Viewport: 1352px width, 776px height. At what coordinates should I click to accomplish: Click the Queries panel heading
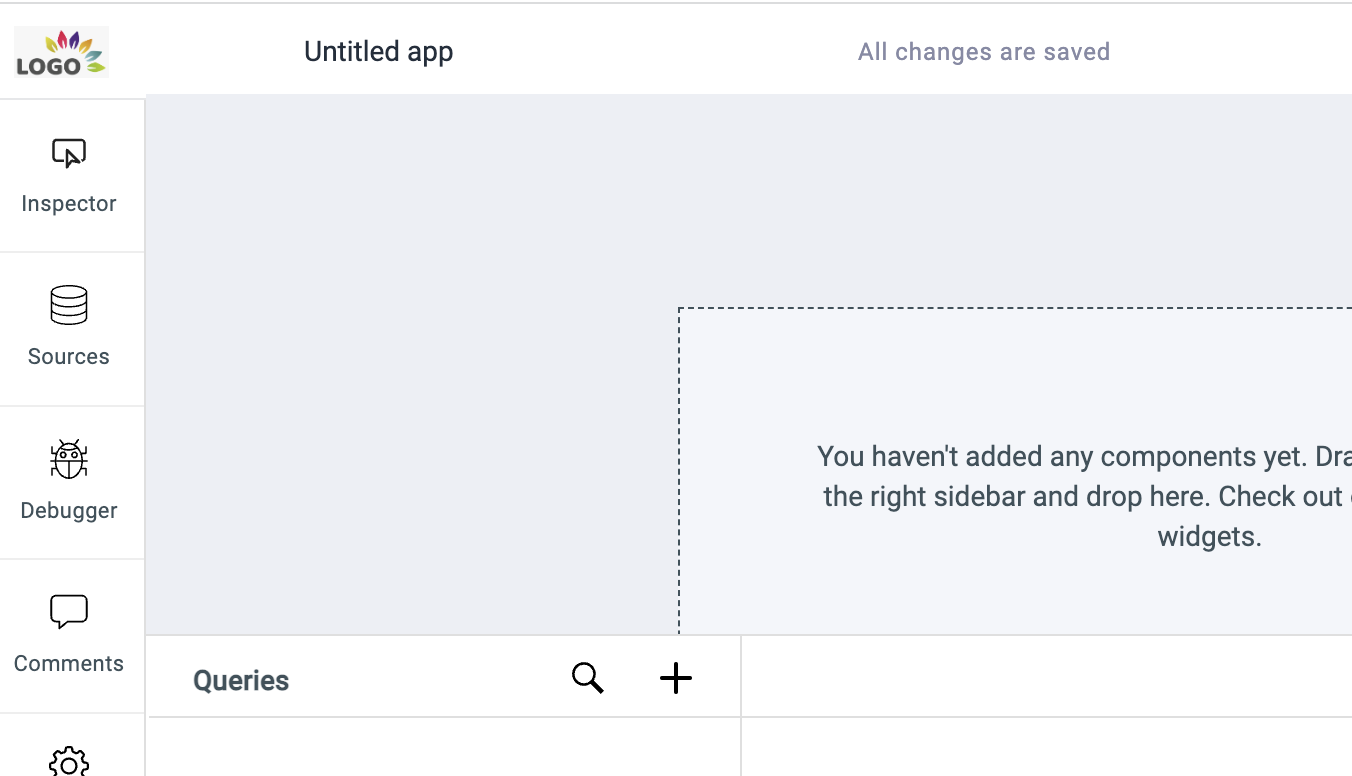click(241, 681)
